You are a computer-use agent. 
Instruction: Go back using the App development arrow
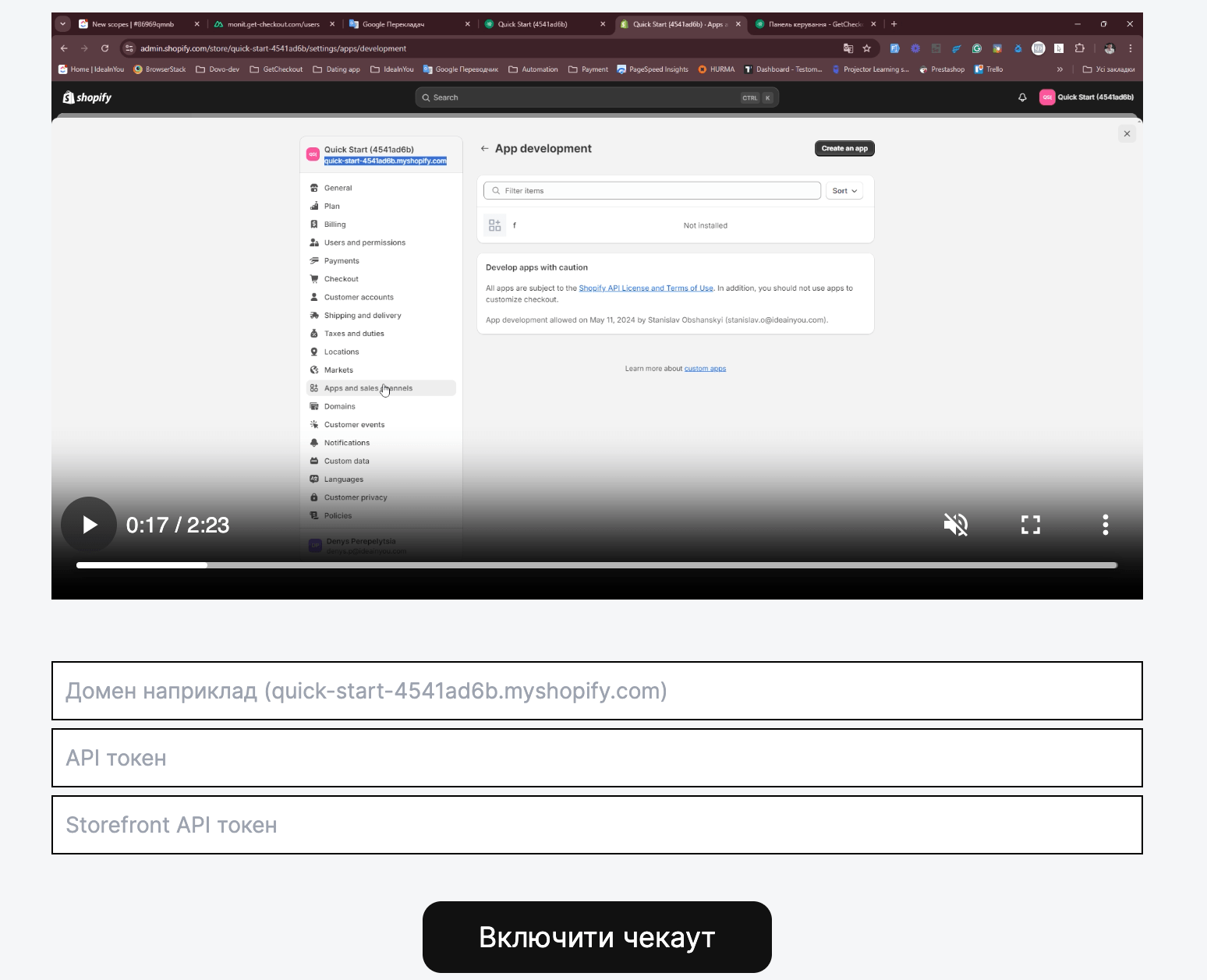pos(485,148)
